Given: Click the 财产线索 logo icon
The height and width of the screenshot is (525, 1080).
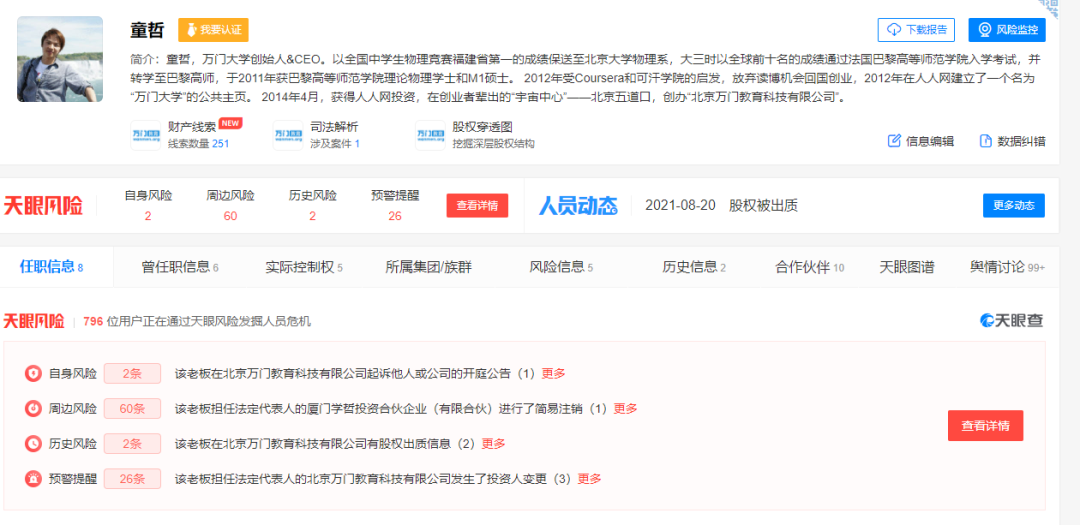Looking at the screenshot, I should coord(145,135).
